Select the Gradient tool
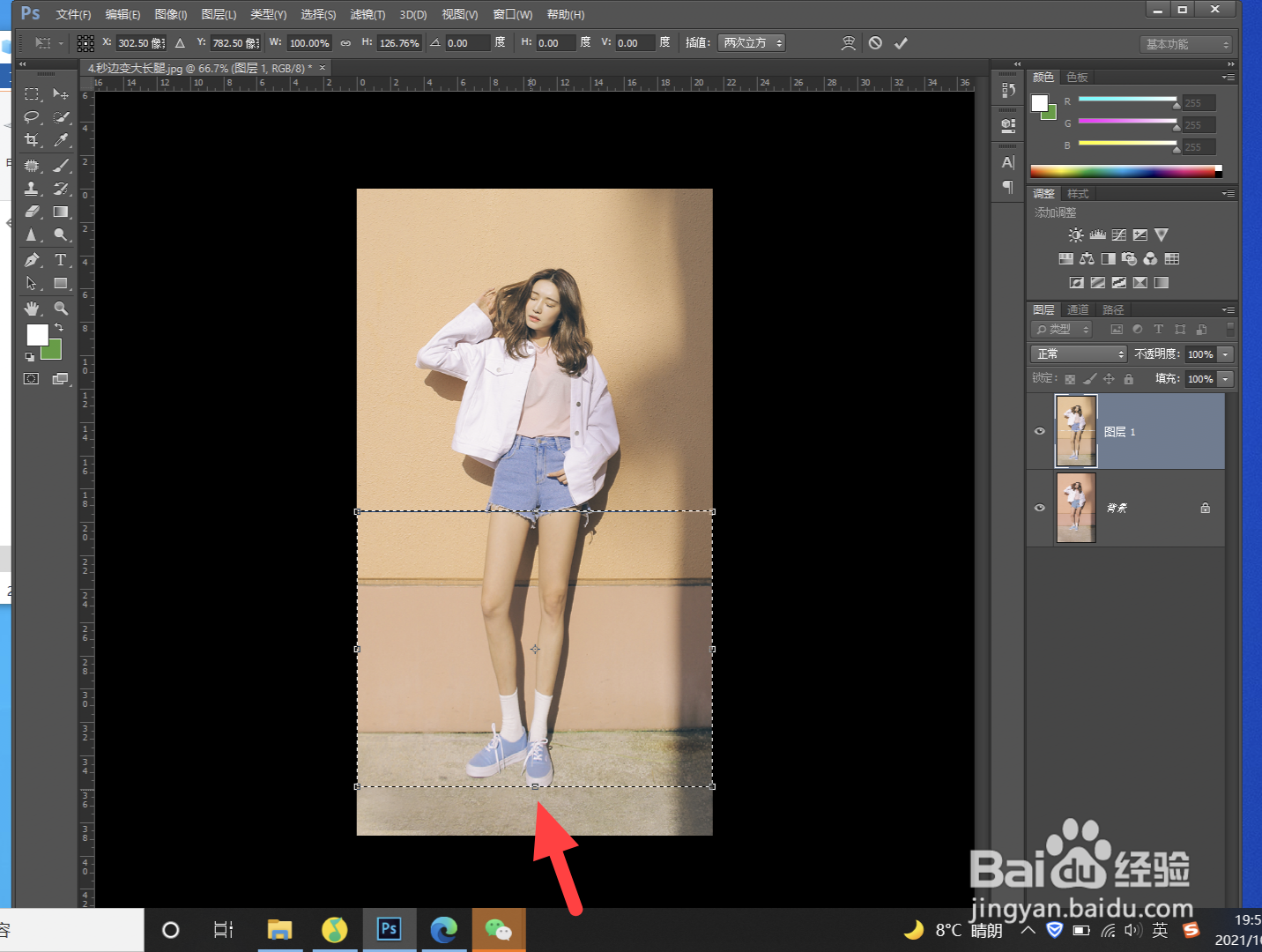Screen dimensions: 1262x952 pyautogui.click(x=61, y=212)
